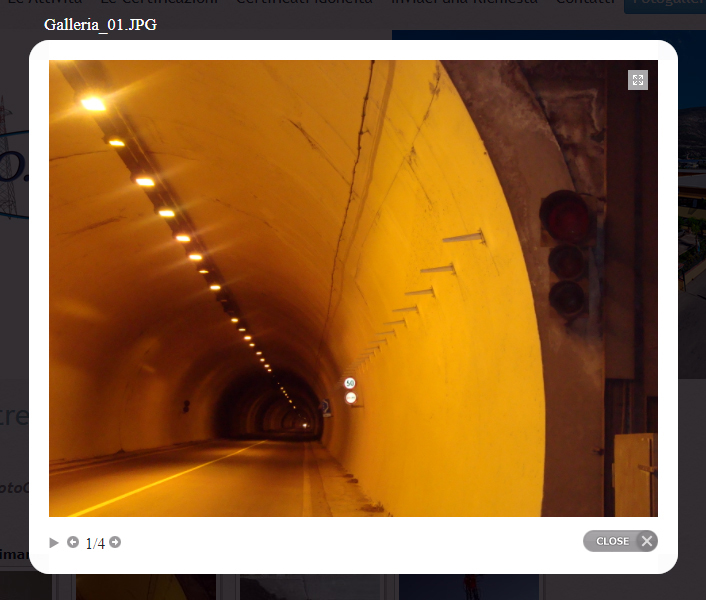Click the tunnel photo Galleria_01
706x600 pixels.
tap(353, 288)
